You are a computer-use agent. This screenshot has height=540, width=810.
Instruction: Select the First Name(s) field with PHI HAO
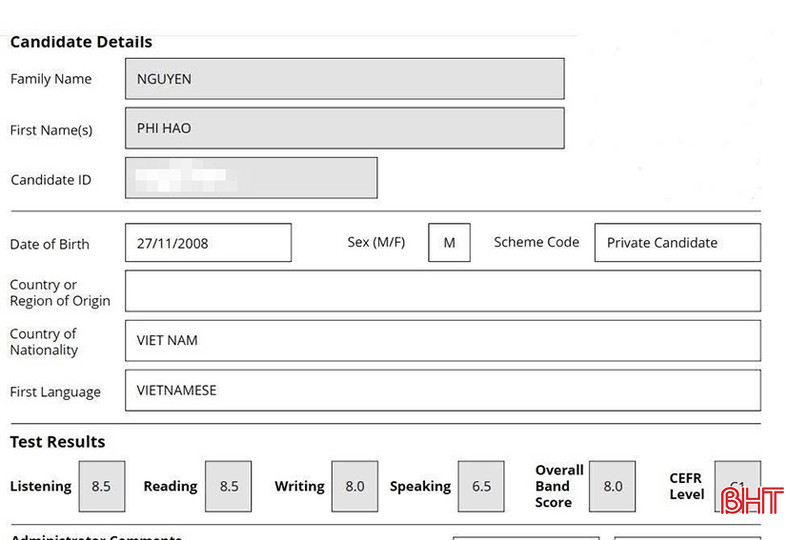tap(344, 129)
